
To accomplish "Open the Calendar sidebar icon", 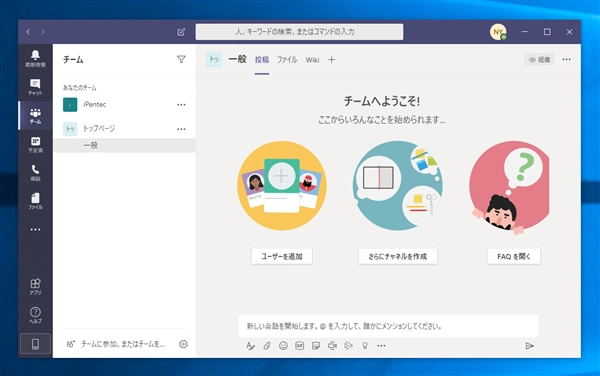I will pyautogui.click(x=35, y=145).
